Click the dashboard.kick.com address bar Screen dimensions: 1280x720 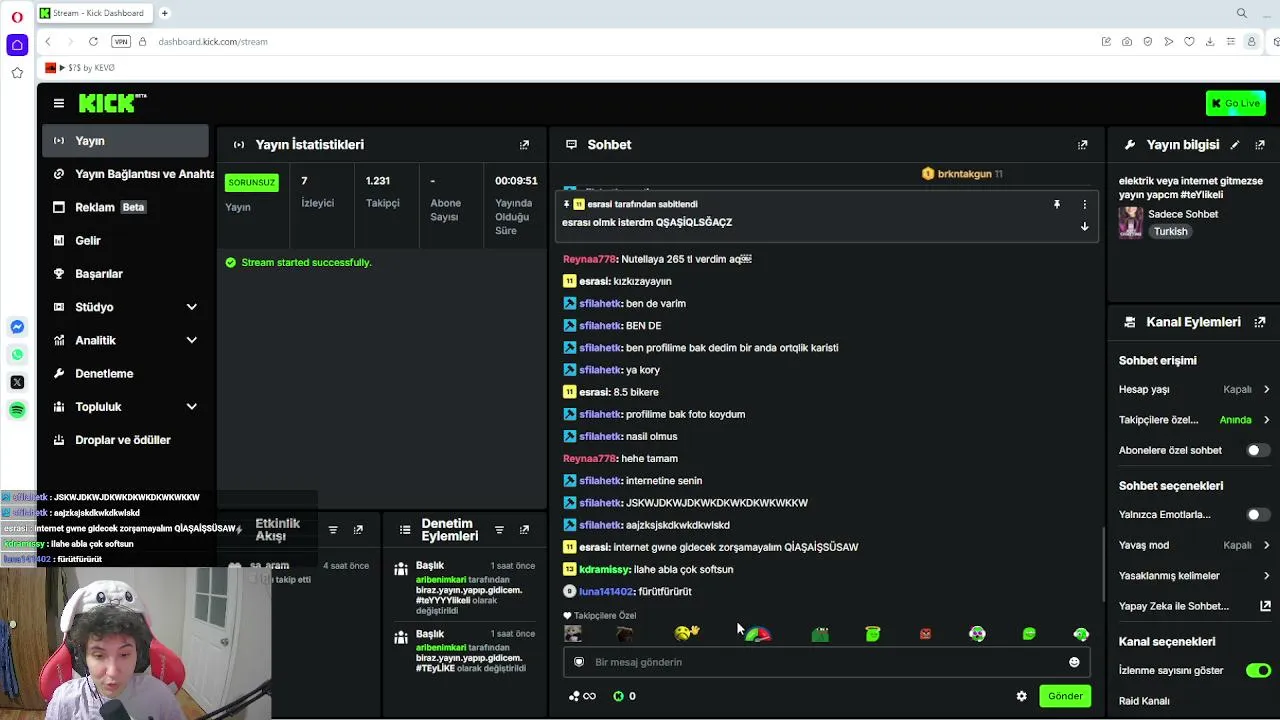pyautogui.click(x=213, y=41)
